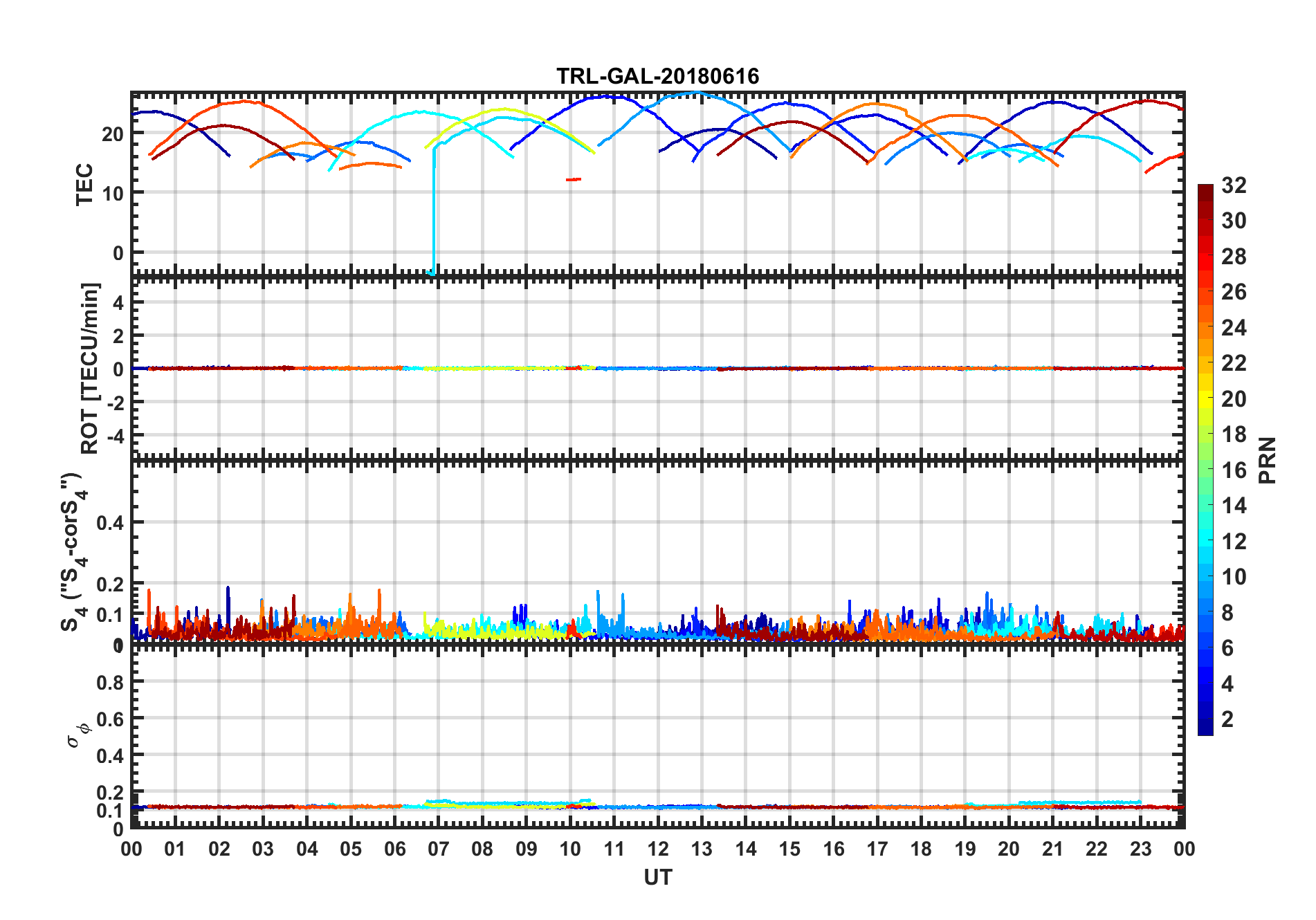Click the short red TEC segment near 10 UT
Image resolution: width=1316 pixels, height=920 pixels.
point(574,179)
